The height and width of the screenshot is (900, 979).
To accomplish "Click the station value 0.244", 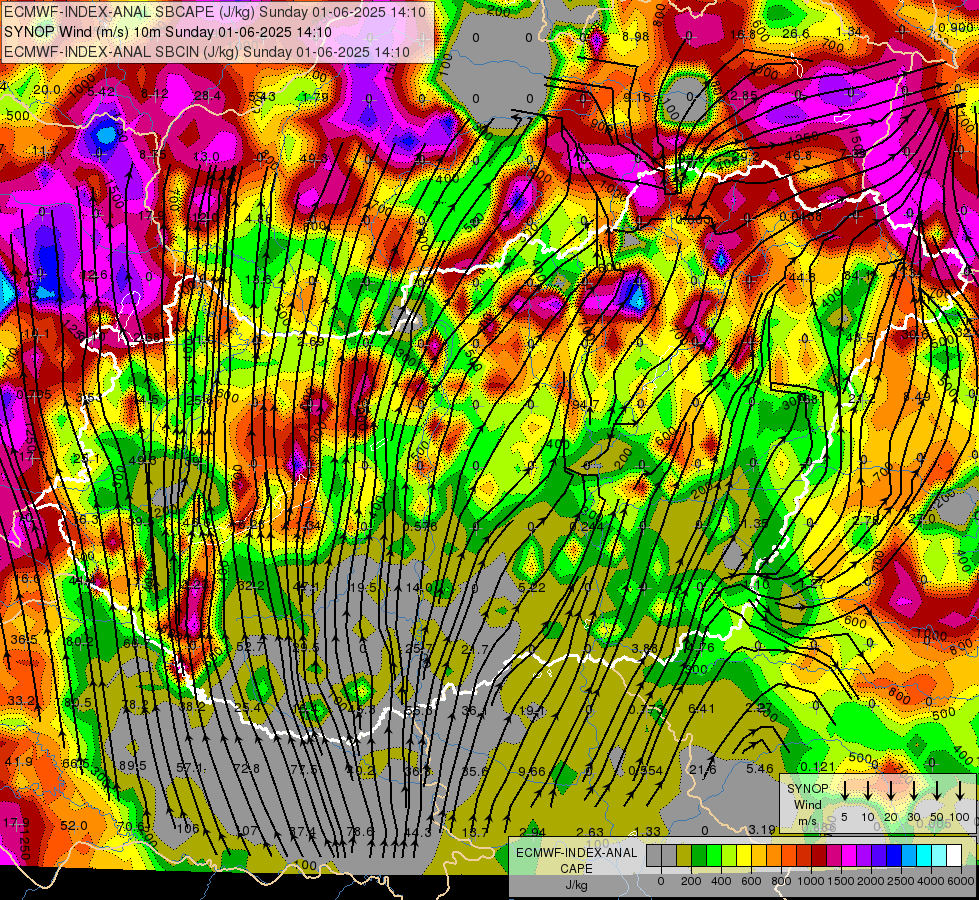I will point(587,527).
